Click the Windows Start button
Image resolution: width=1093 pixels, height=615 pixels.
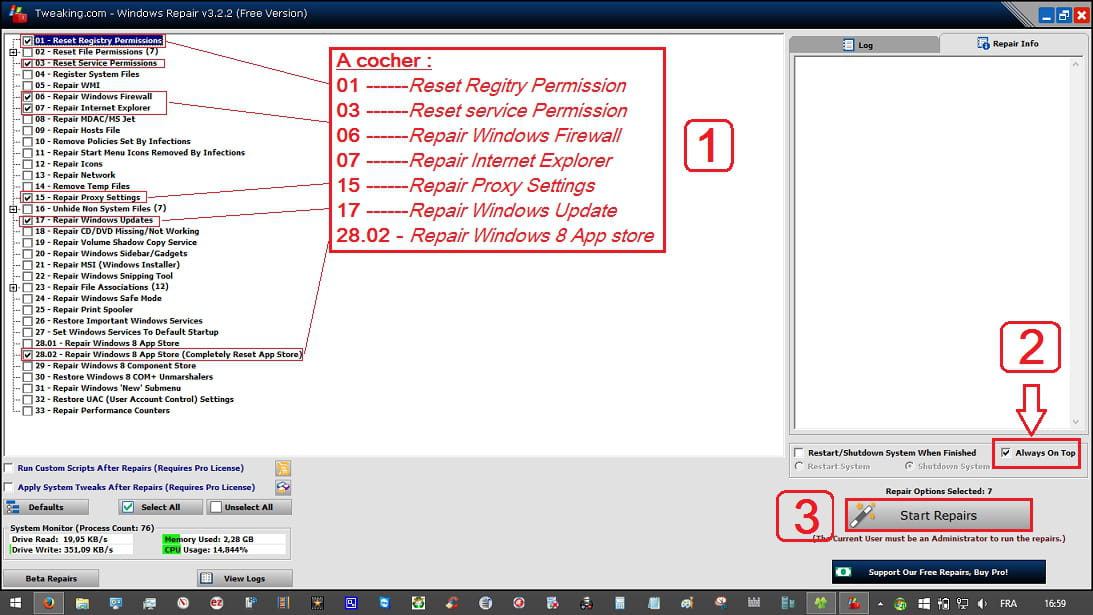coord(15,603)
